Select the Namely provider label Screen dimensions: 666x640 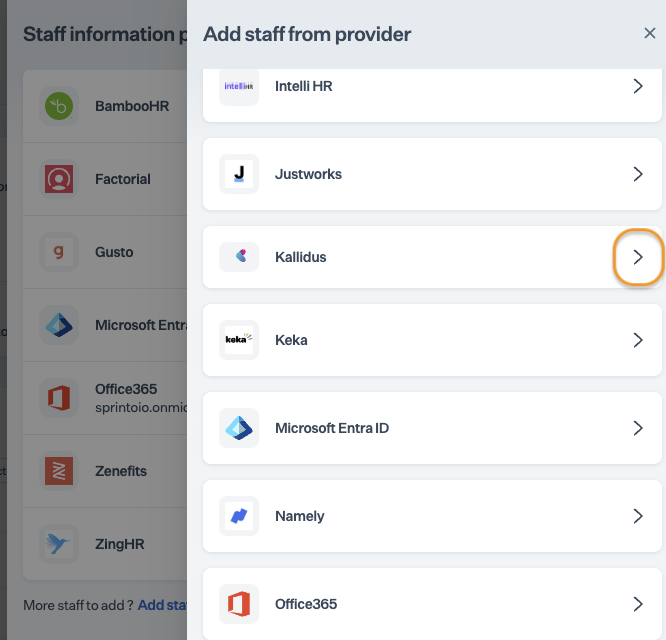coord(299,516)
